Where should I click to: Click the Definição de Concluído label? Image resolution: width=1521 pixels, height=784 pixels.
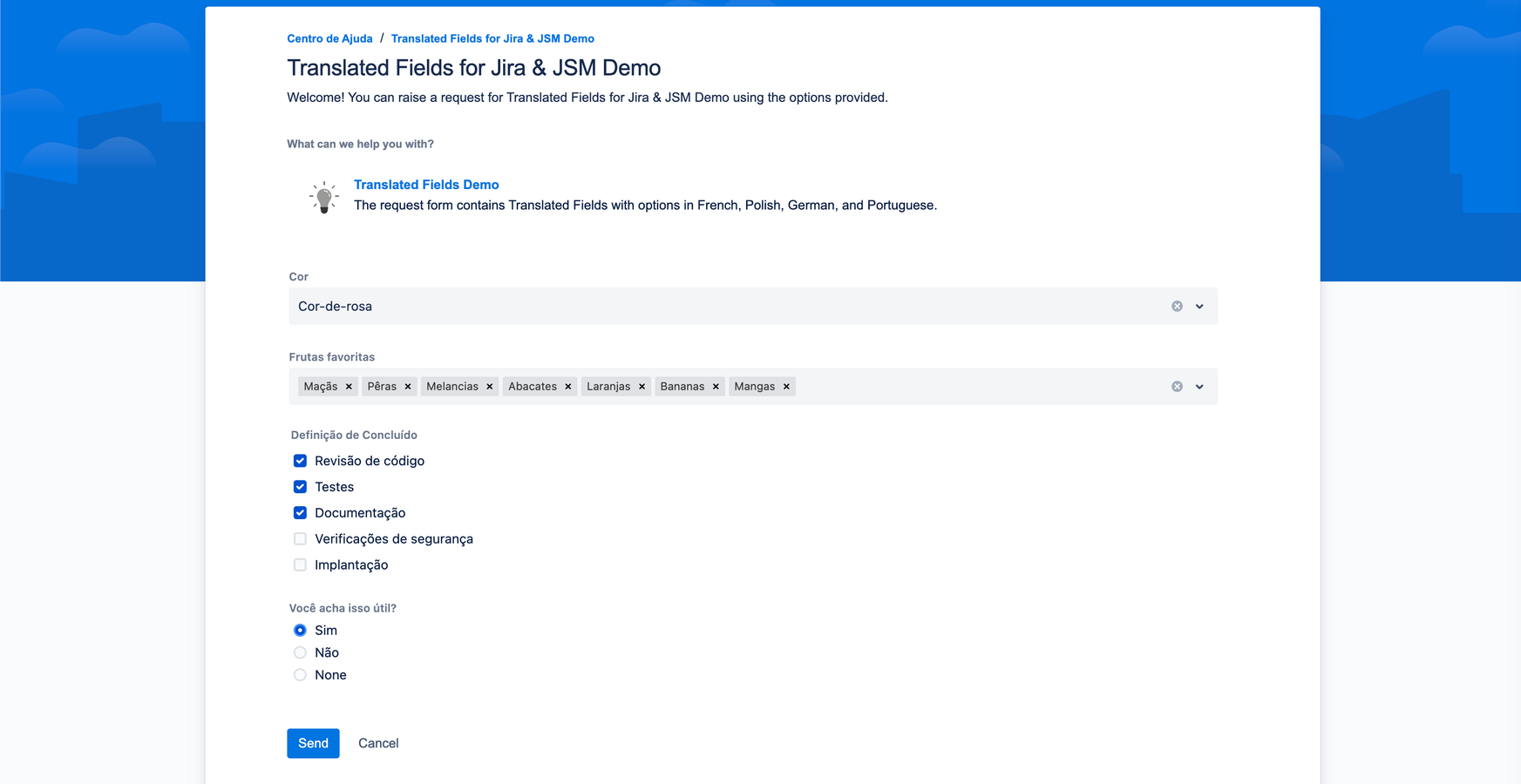coord(354,436)
